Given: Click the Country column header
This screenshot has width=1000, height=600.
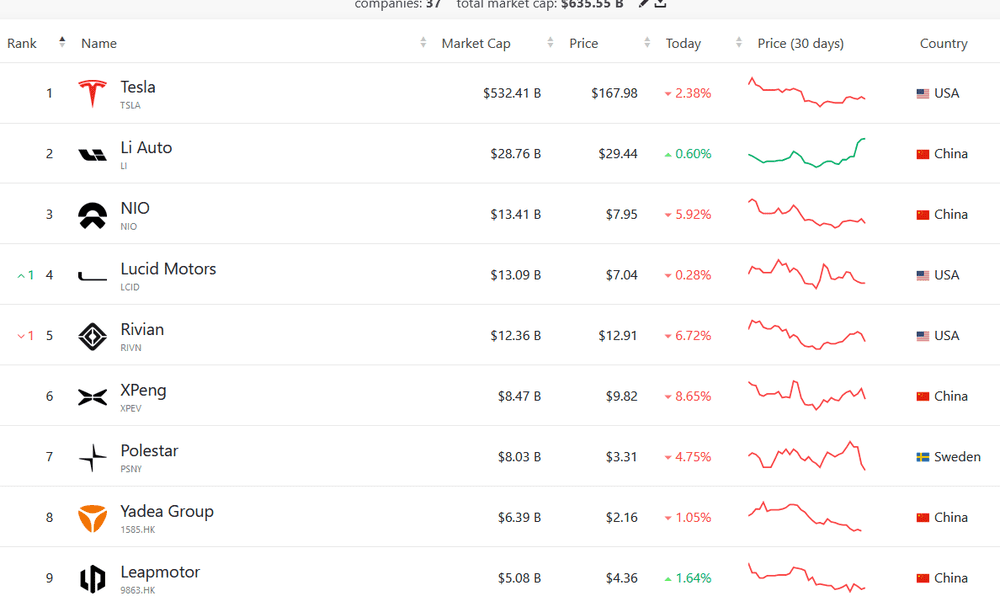Looking at the screenshot, I should tap(943, 43).
